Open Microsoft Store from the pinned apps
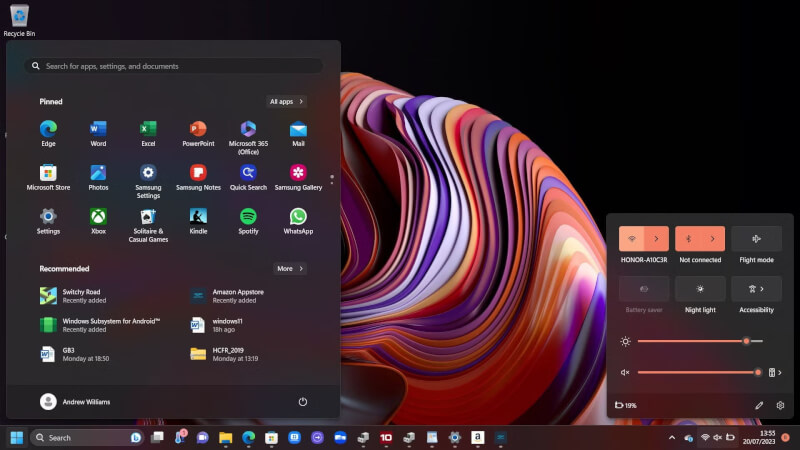The width and height of the screenshot is (800, 450). 48,178
